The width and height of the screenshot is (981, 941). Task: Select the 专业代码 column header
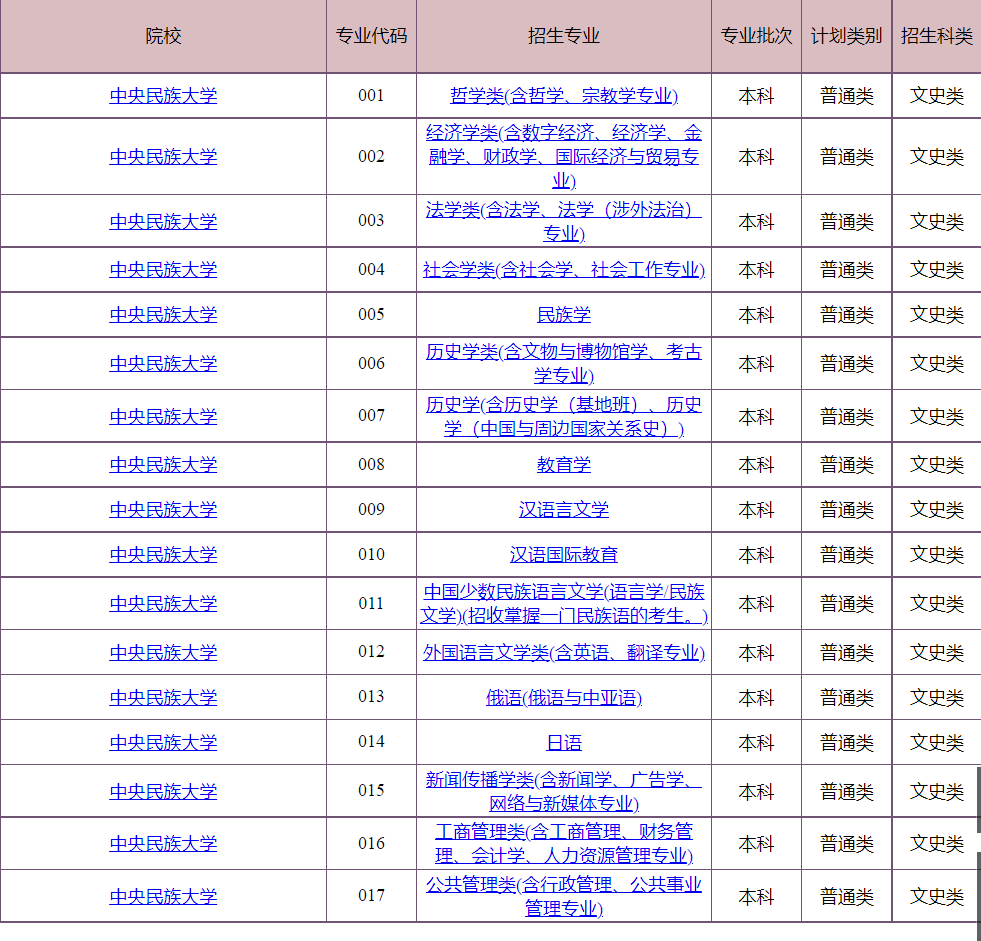pos(372,36)
